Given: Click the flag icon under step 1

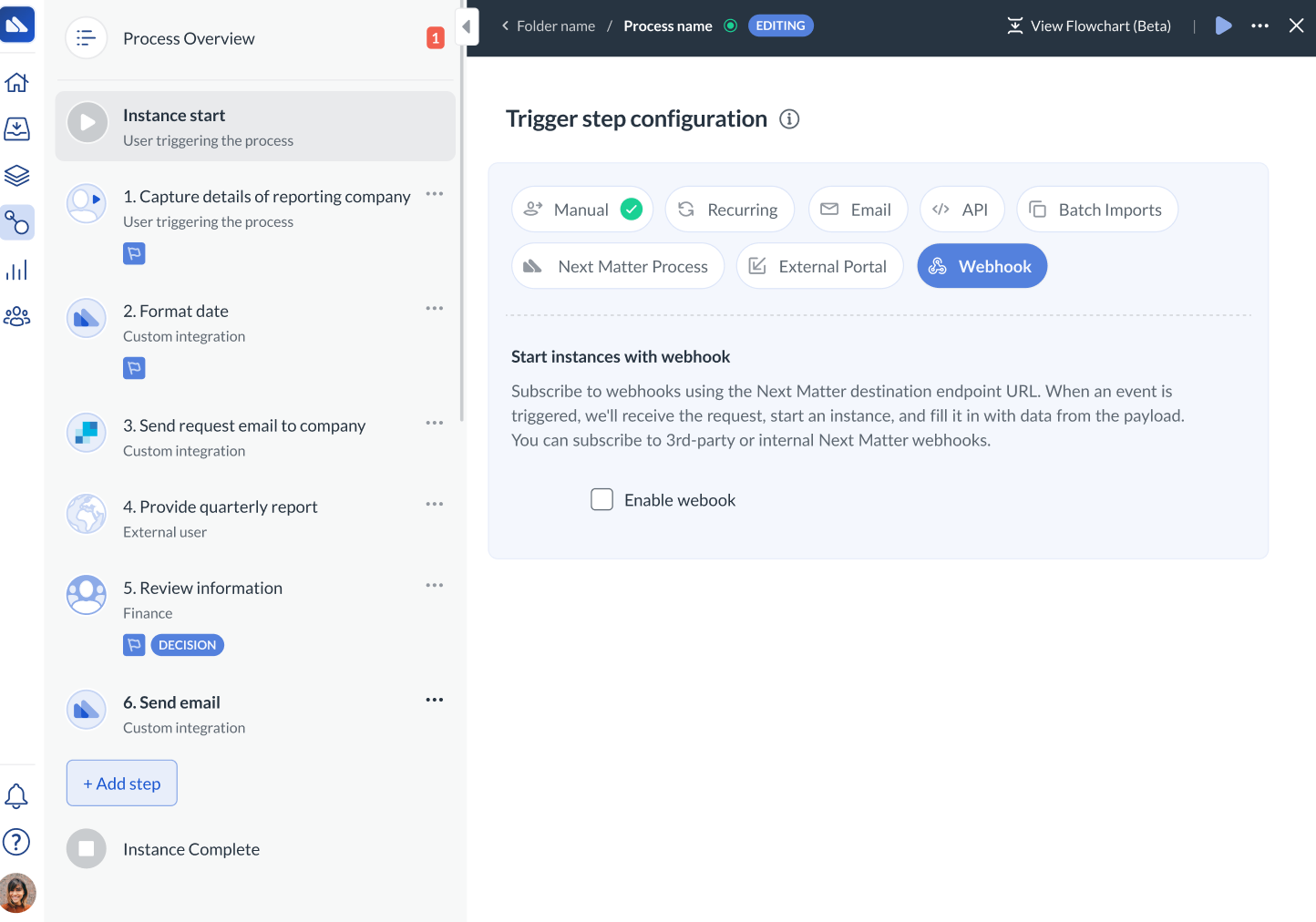Looking at the screenshot, I should click(x=134, y=254).
